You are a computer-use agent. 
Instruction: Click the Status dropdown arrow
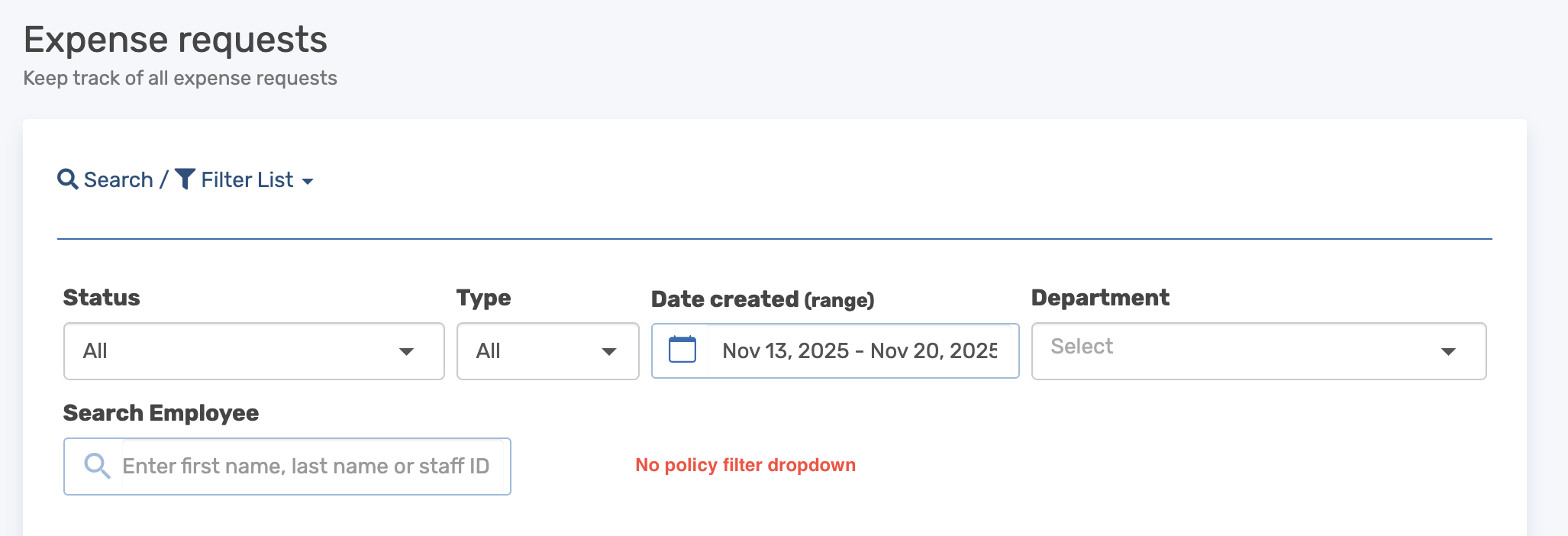coord(406,351)
